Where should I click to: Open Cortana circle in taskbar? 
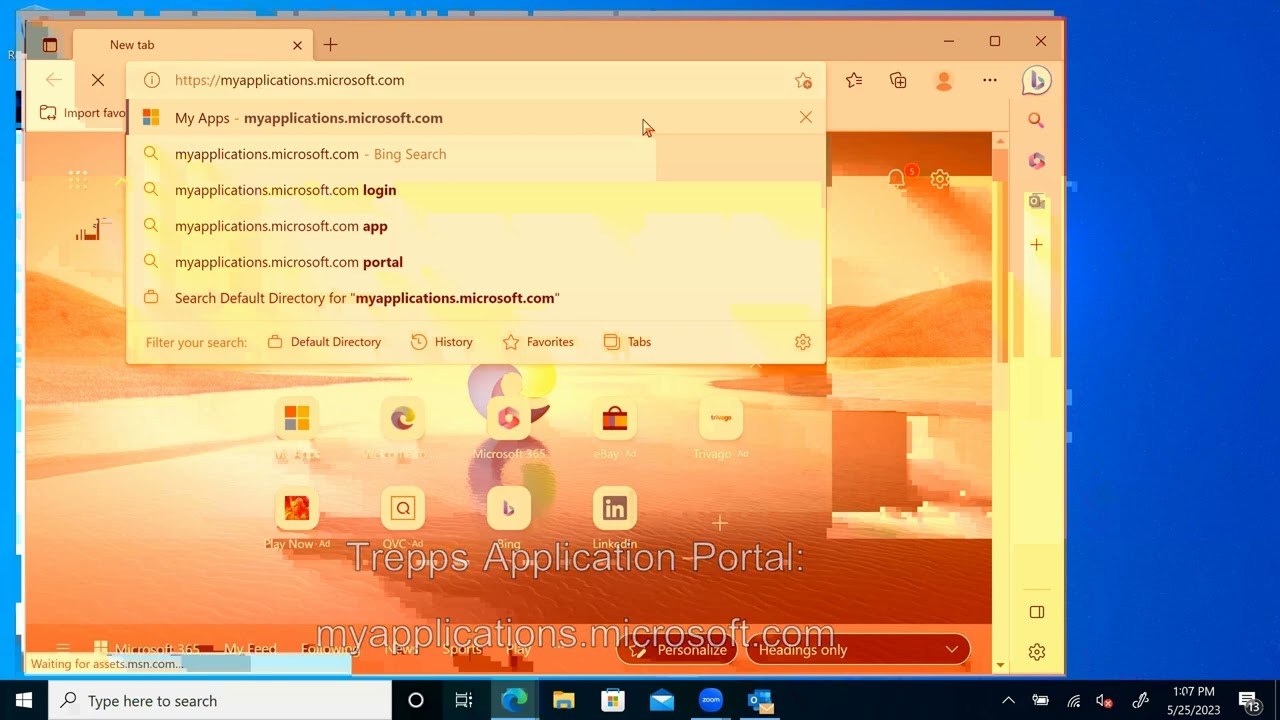click(416, 700)
